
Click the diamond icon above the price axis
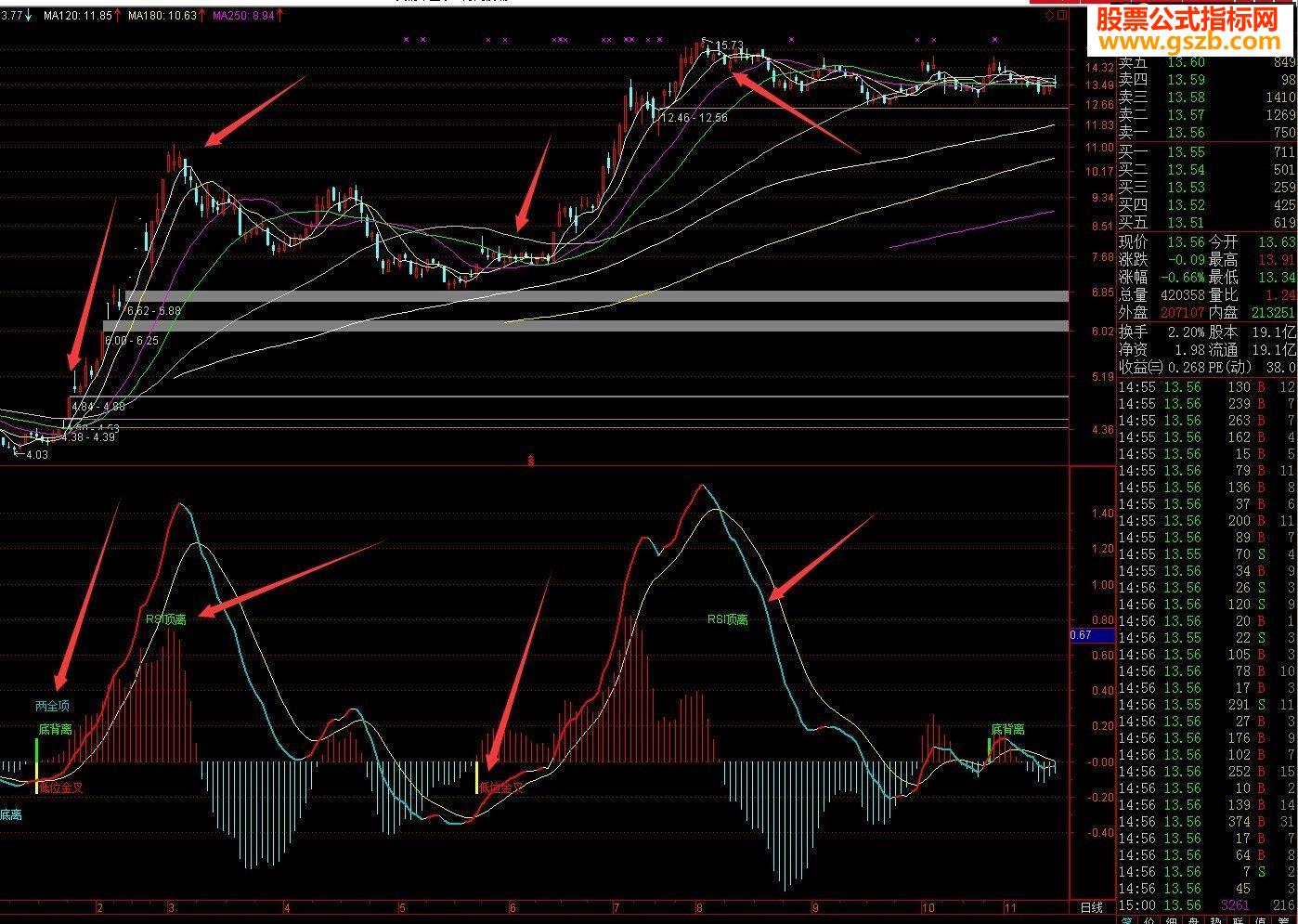click(1049, 16)
